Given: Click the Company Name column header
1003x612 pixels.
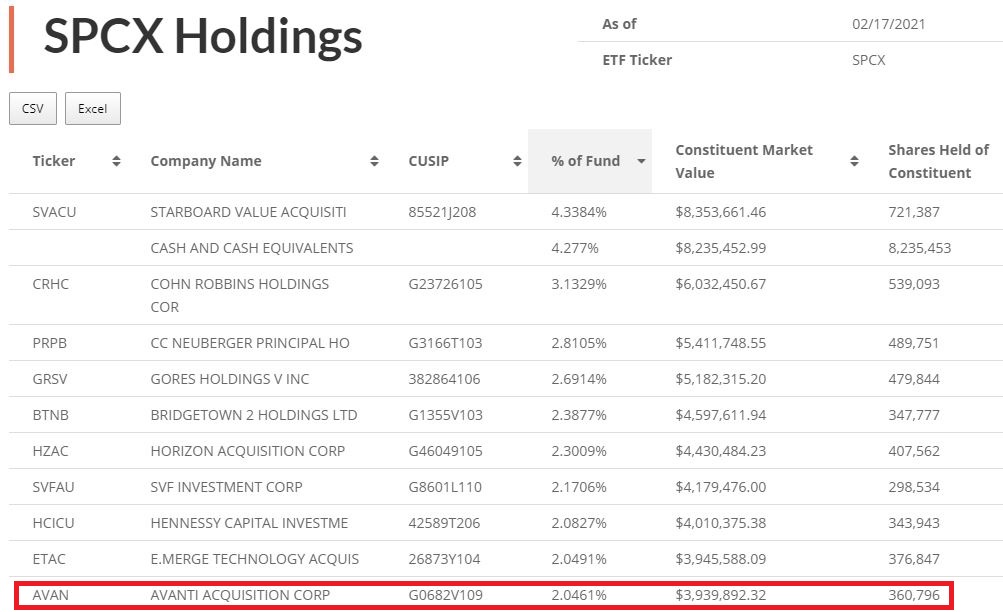Looking at the screenshot, I should click(x=206, y=161).
